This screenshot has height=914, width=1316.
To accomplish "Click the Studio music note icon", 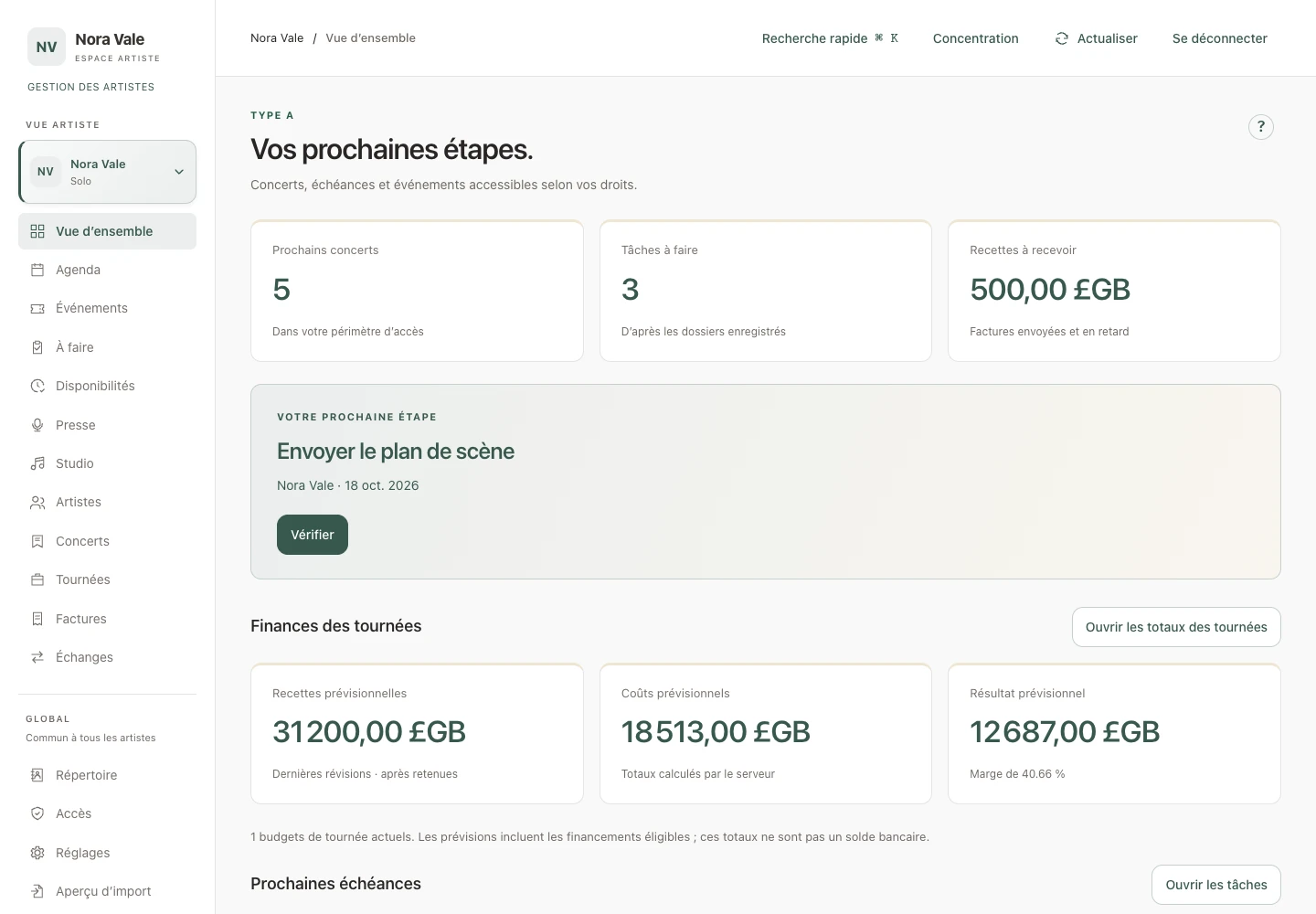I will tap(37, 463).
